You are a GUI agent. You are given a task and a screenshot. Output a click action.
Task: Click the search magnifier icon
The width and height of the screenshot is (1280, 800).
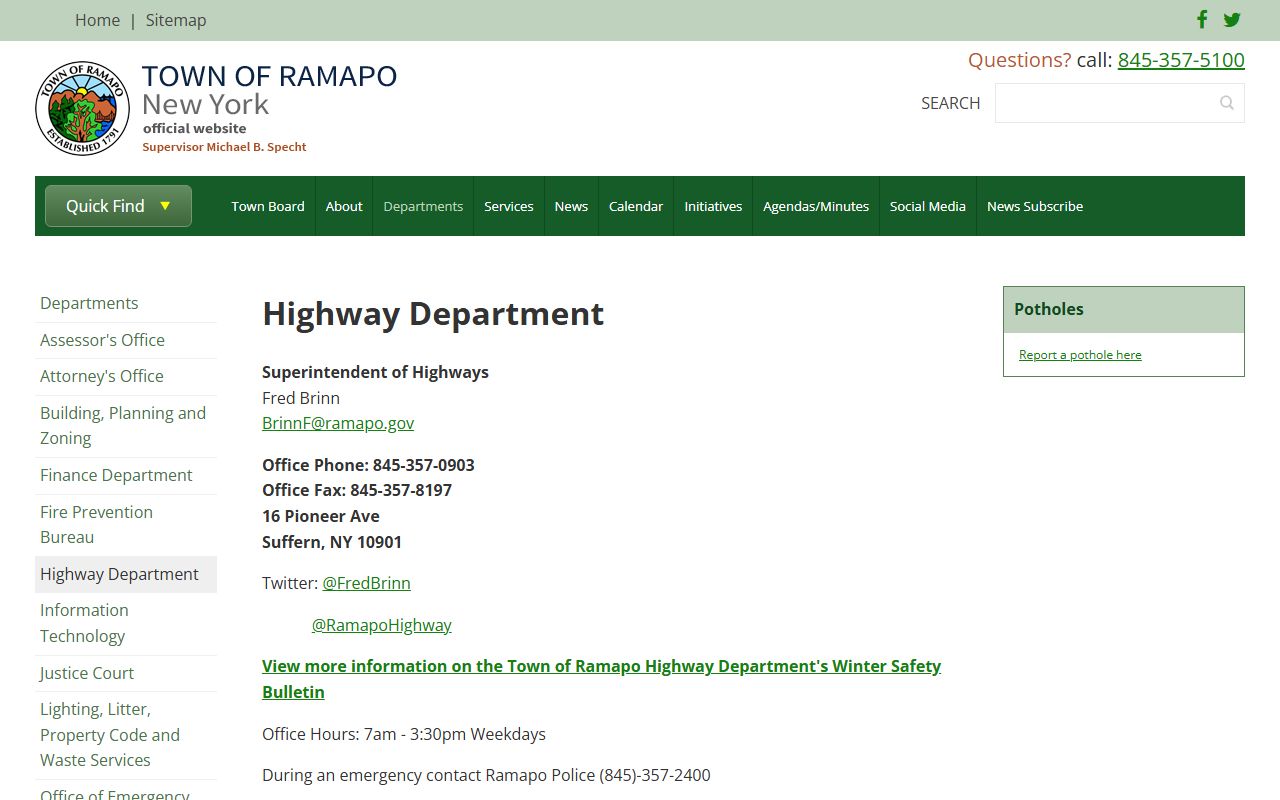1227,103
